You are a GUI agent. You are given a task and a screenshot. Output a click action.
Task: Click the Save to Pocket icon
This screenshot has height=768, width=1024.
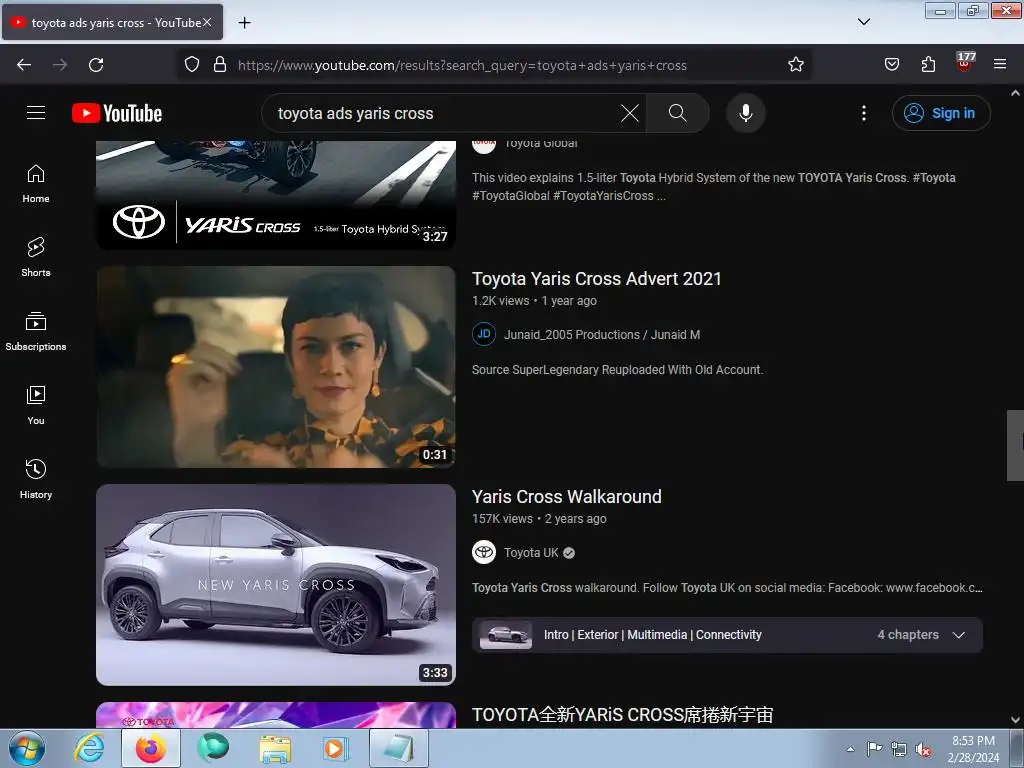pyautogui.click(x=891, y=65)
